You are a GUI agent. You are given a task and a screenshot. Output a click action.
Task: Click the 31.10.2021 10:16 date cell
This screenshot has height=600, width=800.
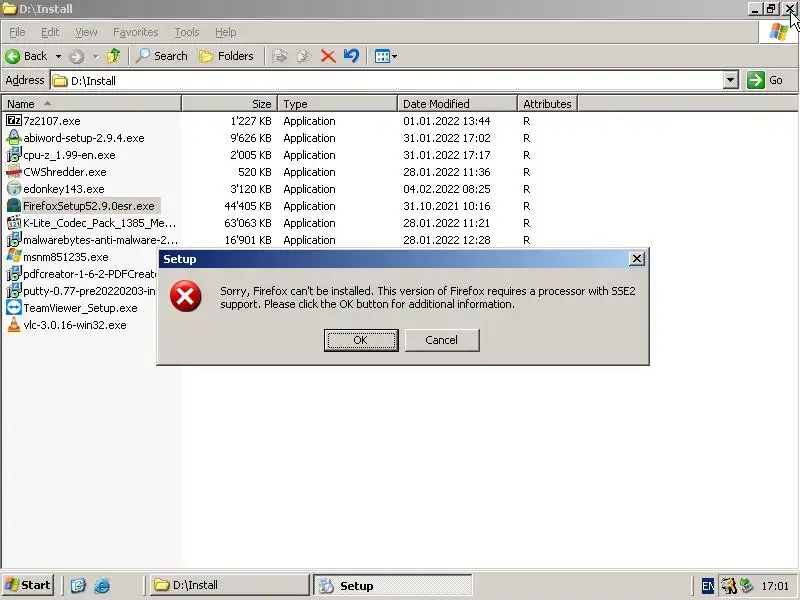point(446,206)
